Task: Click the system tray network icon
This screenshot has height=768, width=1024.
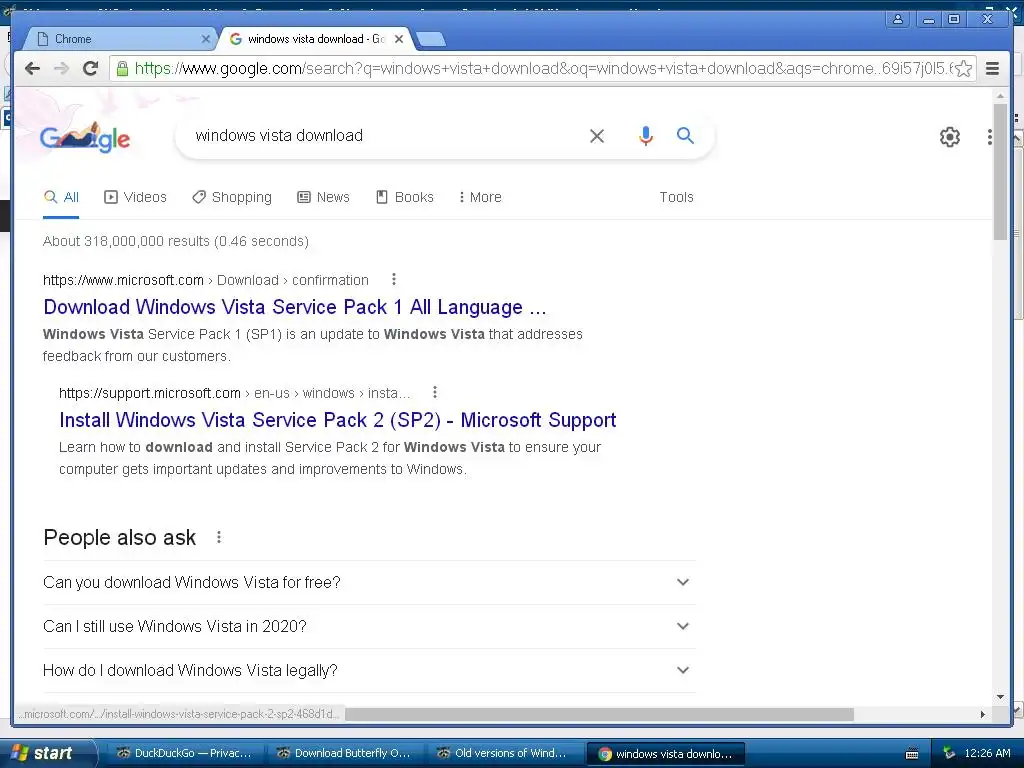Action: (x=949, y=753)
